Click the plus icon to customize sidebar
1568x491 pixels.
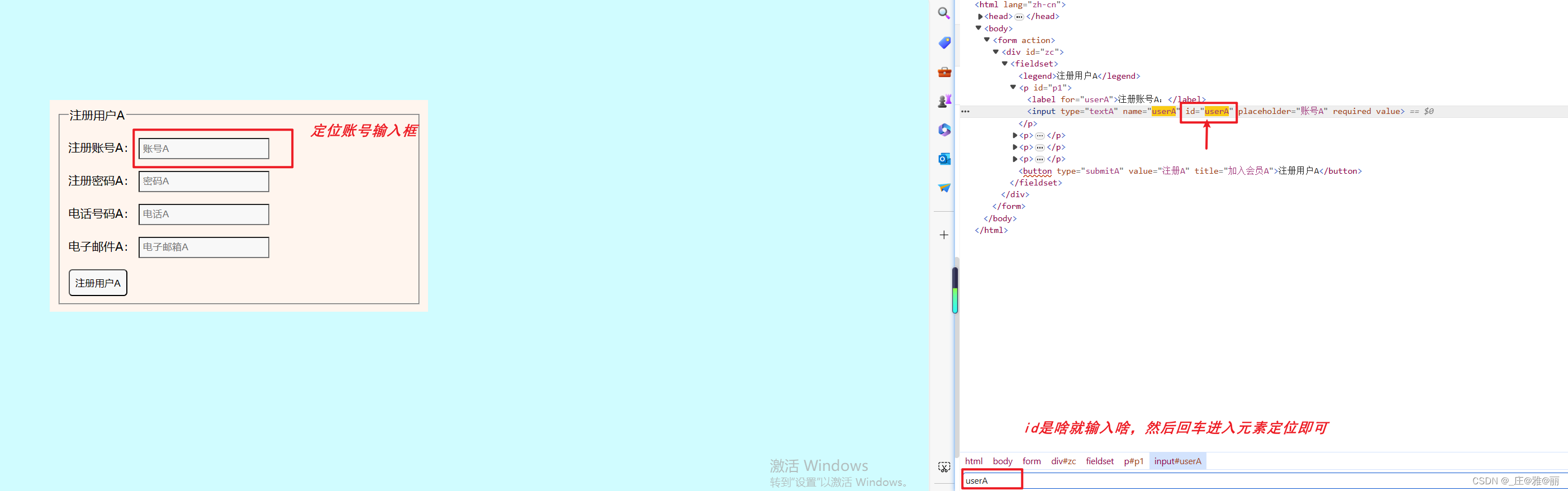coord(944,235)
